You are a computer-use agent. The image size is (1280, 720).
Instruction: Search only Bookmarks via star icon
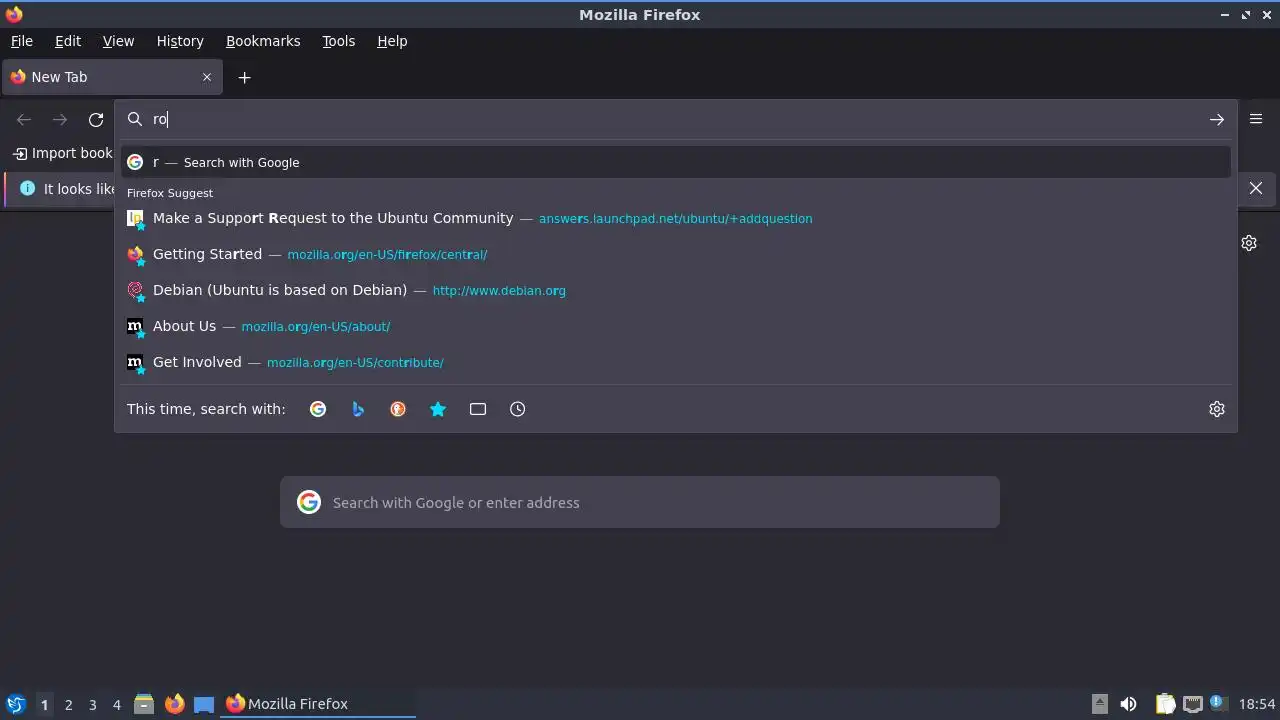click(438, 409)
